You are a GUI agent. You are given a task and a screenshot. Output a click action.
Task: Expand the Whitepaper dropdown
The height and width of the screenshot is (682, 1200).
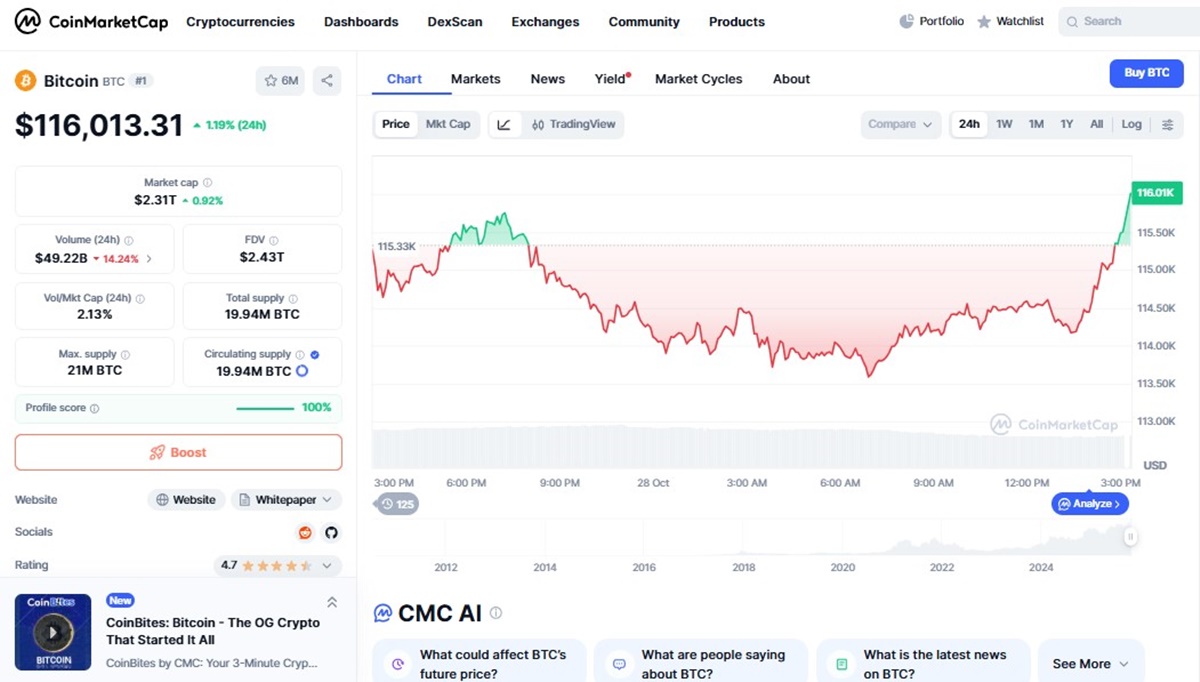(x=286, y=500)
